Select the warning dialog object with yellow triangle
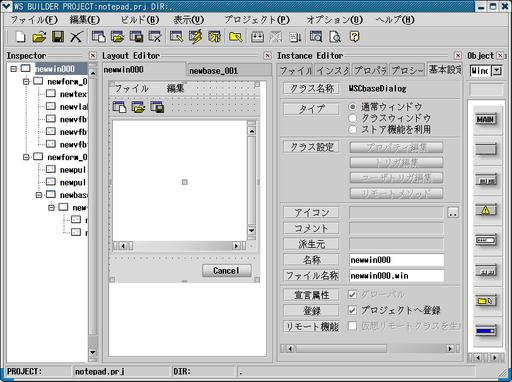Viewport: 512px width, 382px height. pyautogui.click(x=486, y=210)
